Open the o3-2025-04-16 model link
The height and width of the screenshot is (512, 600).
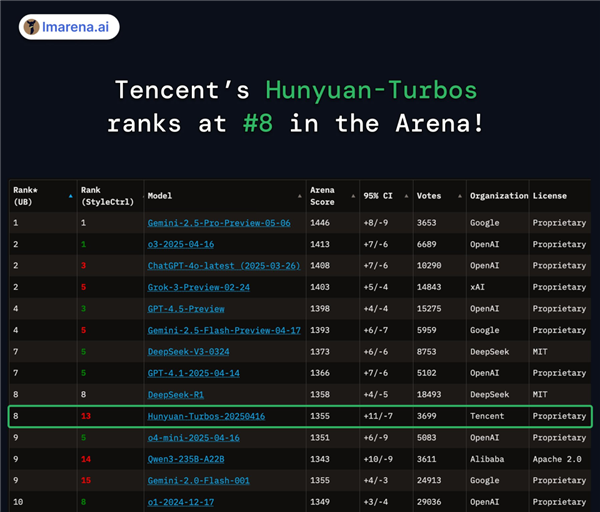click(181, 244)
